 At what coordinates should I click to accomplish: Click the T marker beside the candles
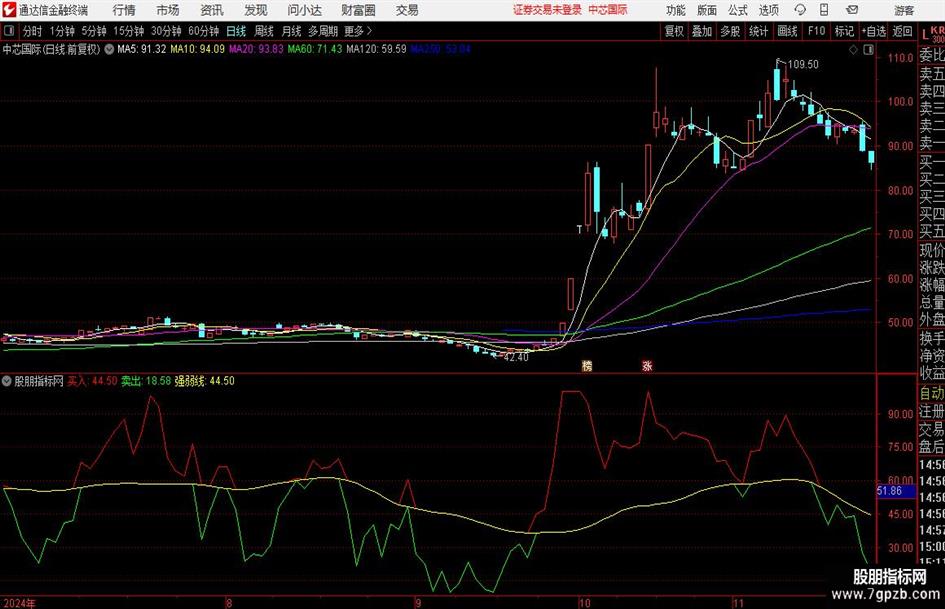tap(579, 229)
